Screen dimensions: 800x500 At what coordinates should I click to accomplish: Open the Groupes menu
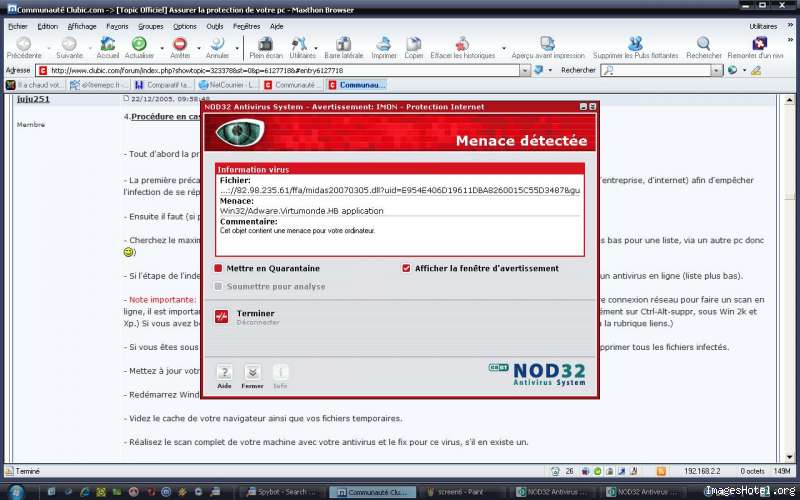pyautogui.click(x=151, y=26)
